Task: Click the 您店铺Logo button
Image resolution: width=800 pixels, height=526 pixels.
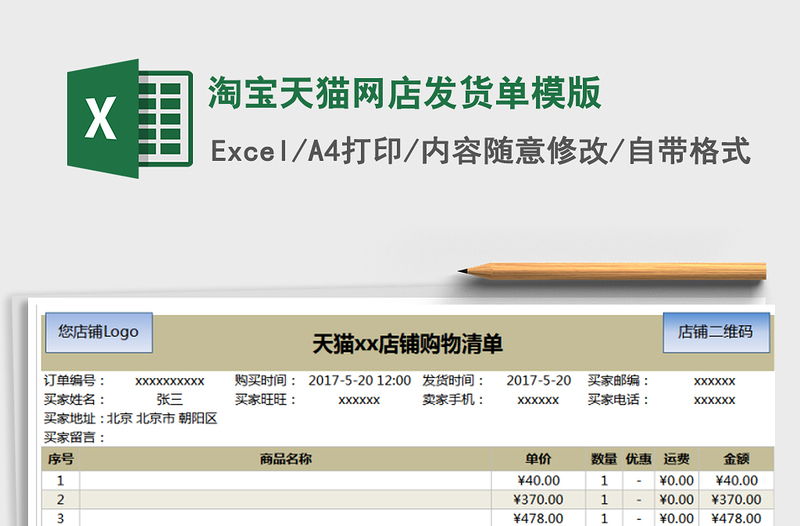Action: (x=99, y=333)
